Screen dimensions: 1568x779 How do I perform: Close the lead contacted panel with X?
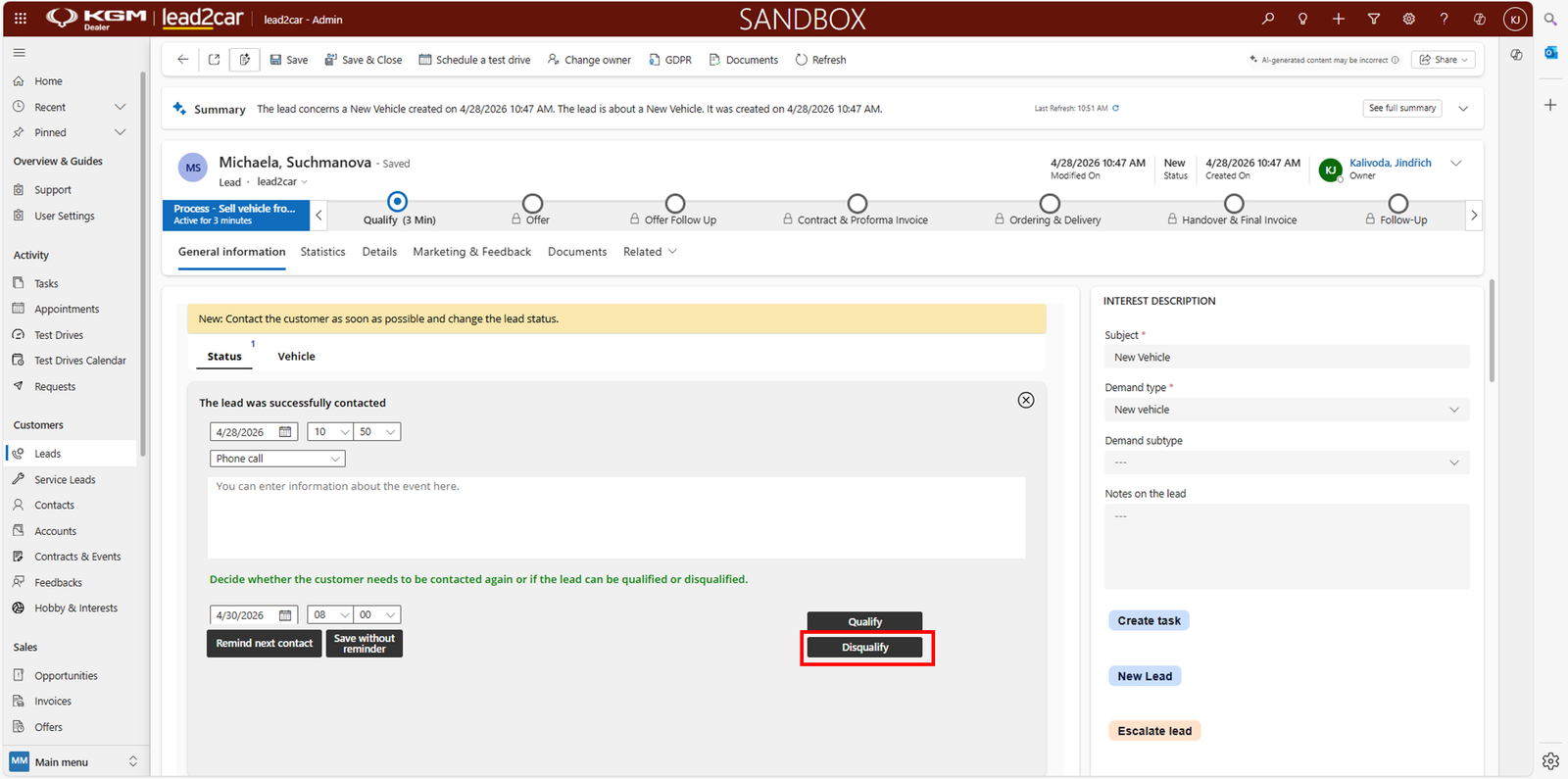[1026, 400]
